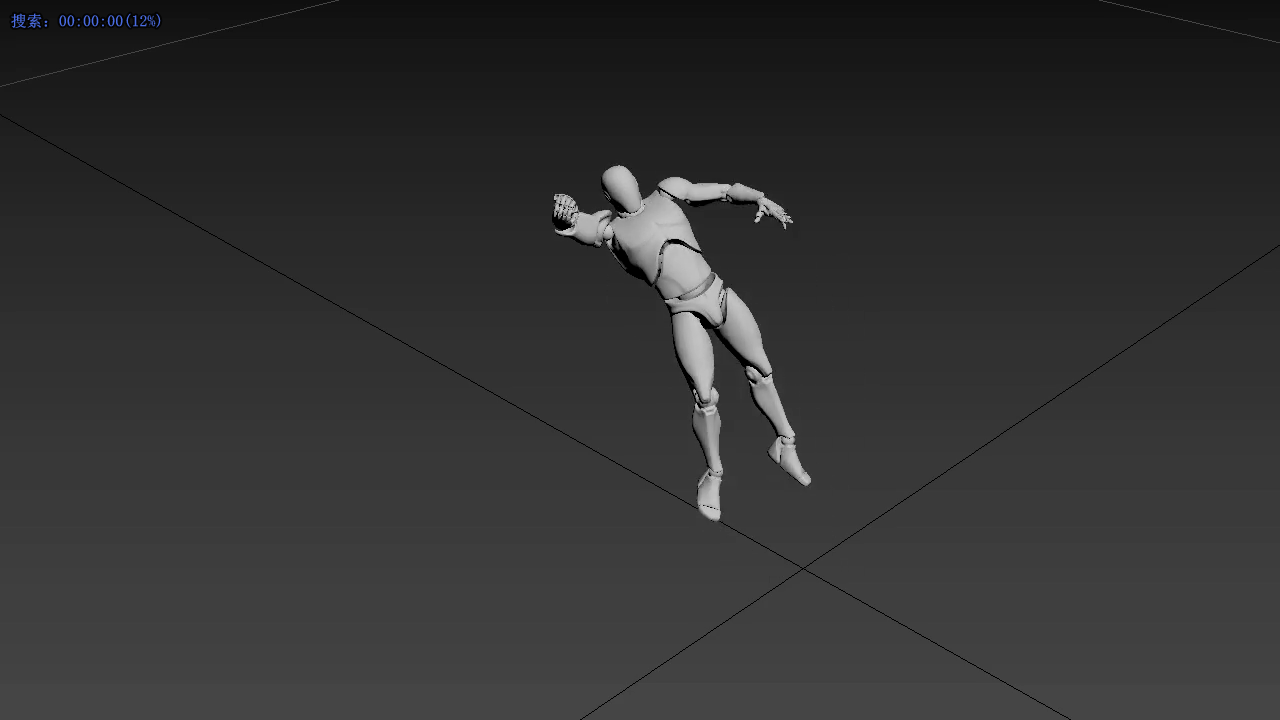Select the mannequin's outstretched open hand
The width and height of the screenshot is (1280, 720).
pos(773,212)
